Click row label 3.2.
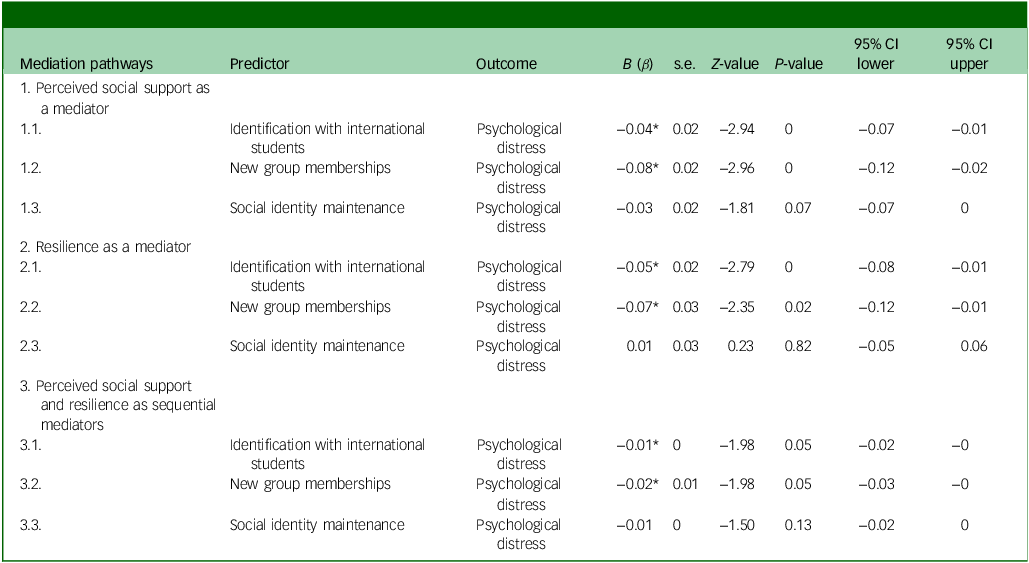This screenshot has width=1029, height=563. pos(32,485)
